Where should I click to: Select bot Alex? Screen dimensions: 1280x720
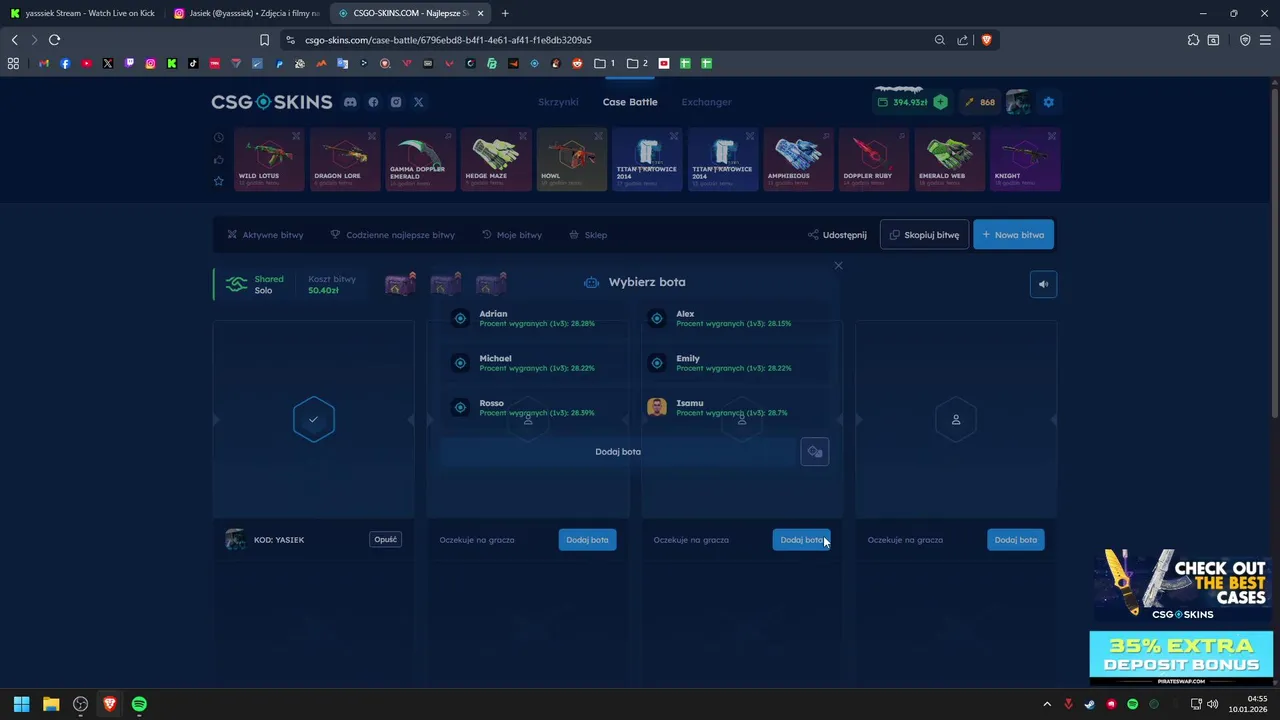point(734,318)
